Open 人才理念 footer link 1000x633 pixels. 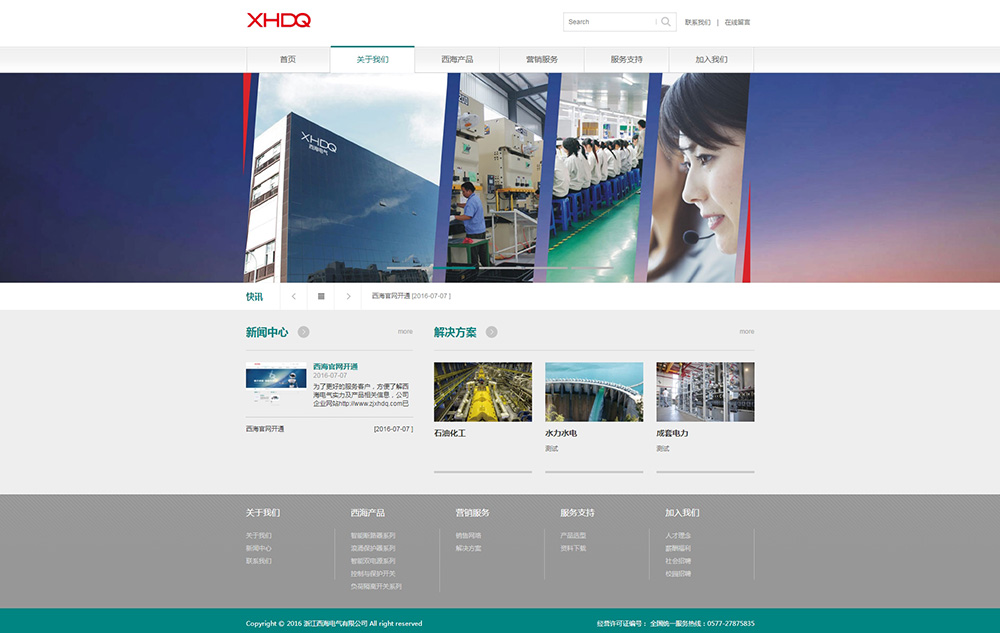(x=678, y=536)
